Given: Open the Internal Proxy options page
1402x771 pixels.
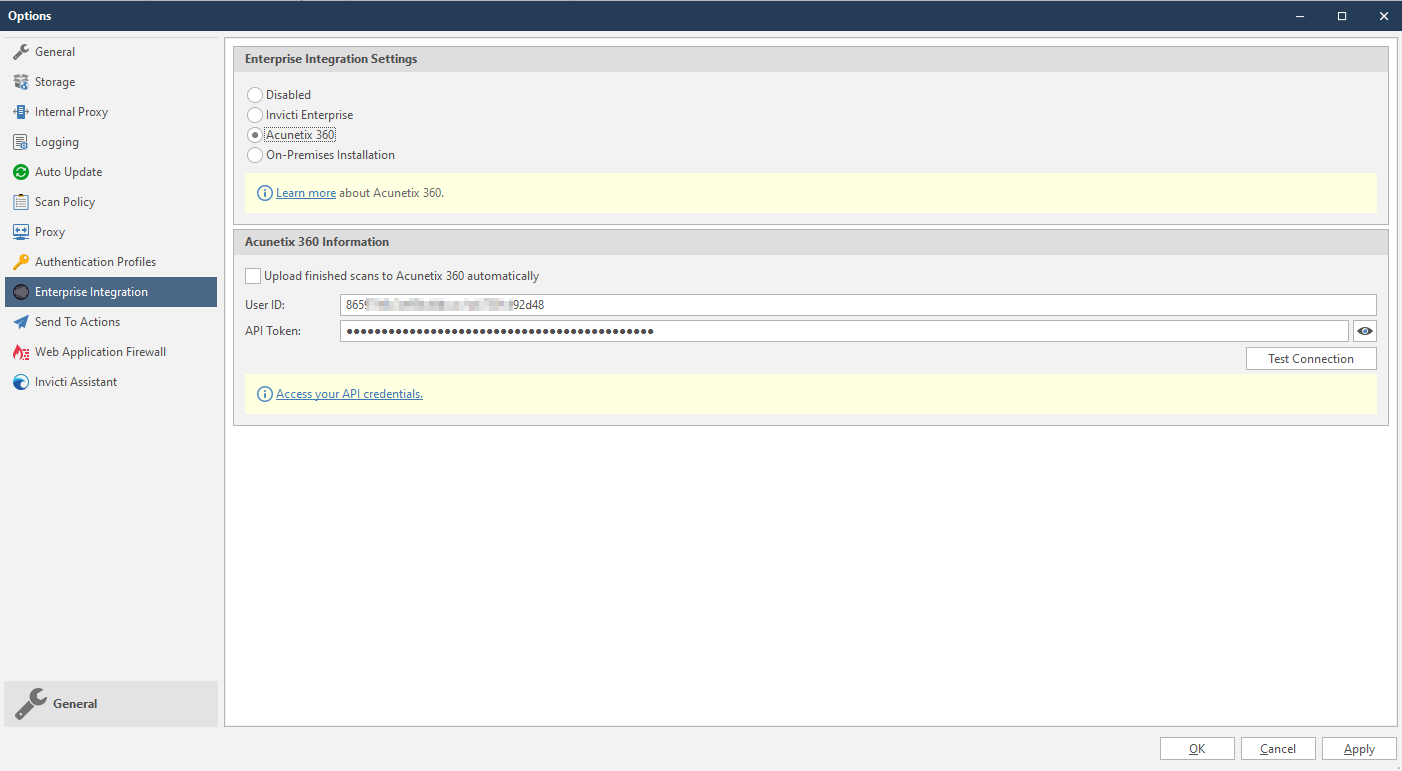Looking at the screenshot, I should [111, 112].
